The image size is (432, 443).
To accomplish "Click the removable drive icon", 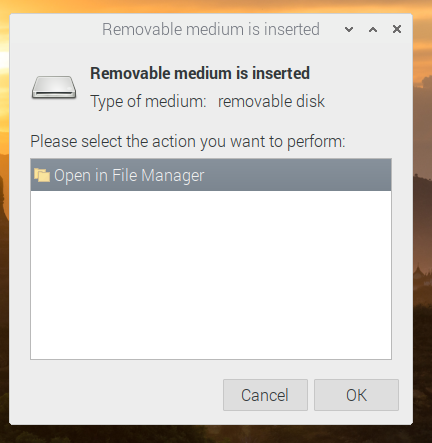I will click(x=54, y=87).
